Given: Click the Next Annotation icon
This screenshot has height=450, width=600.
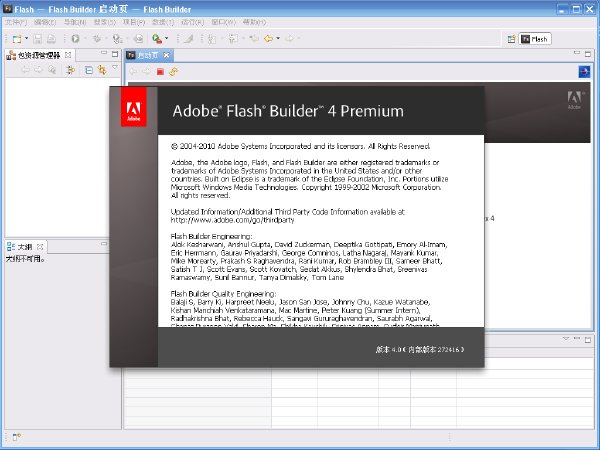Looking at the screenshot, I should (212, 39).
